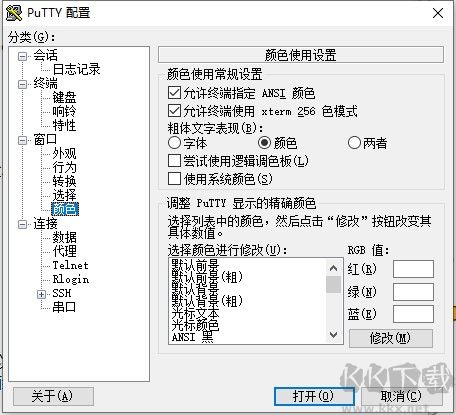Viewport: 456px width, 415px height.
Task: Open the 连接 category
Action: pyautogui.click(x=45, y=223)
